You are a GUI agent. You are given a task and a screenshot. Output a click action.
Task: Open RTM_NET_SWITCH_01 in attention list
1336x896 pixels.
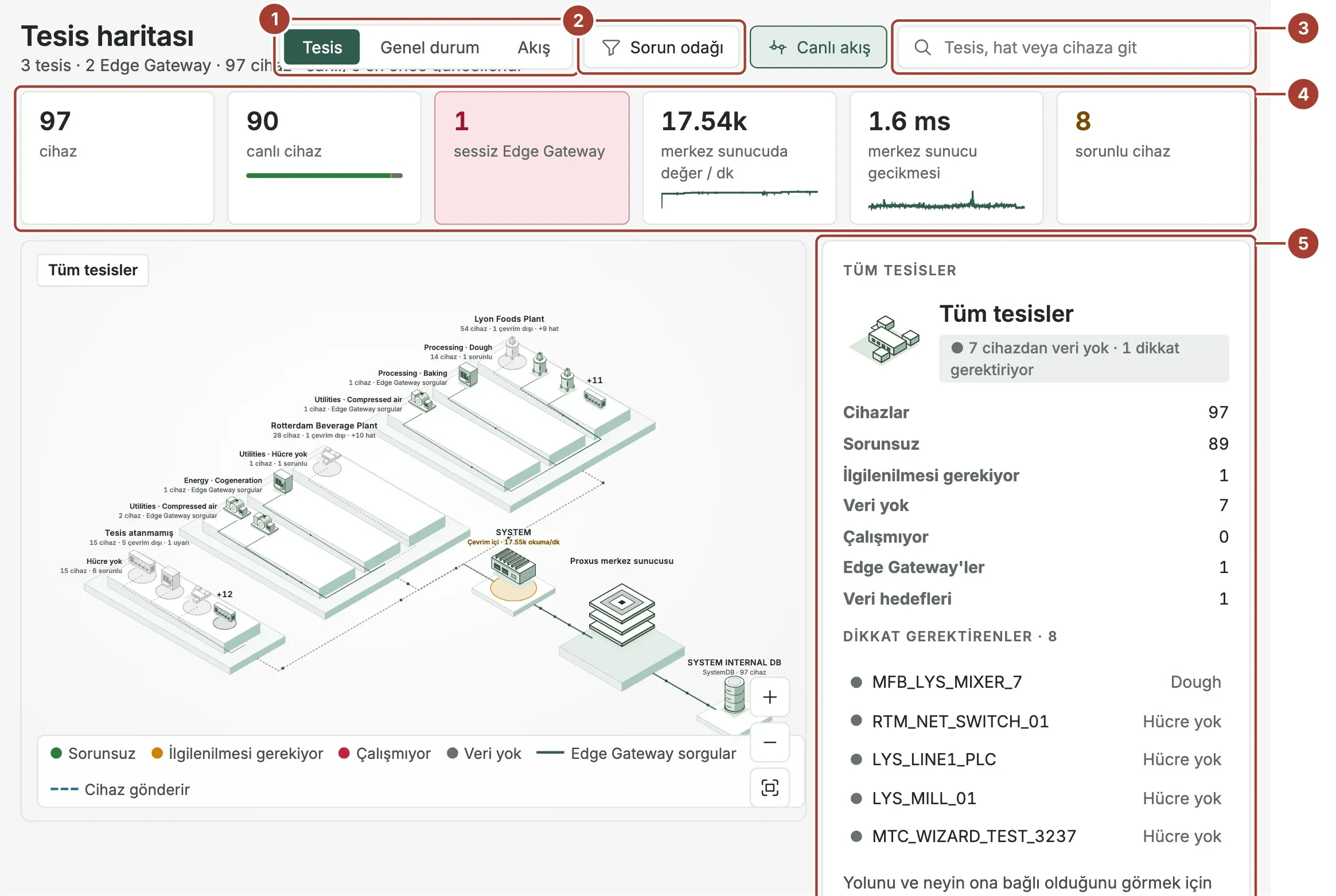tap(1035, 721)
